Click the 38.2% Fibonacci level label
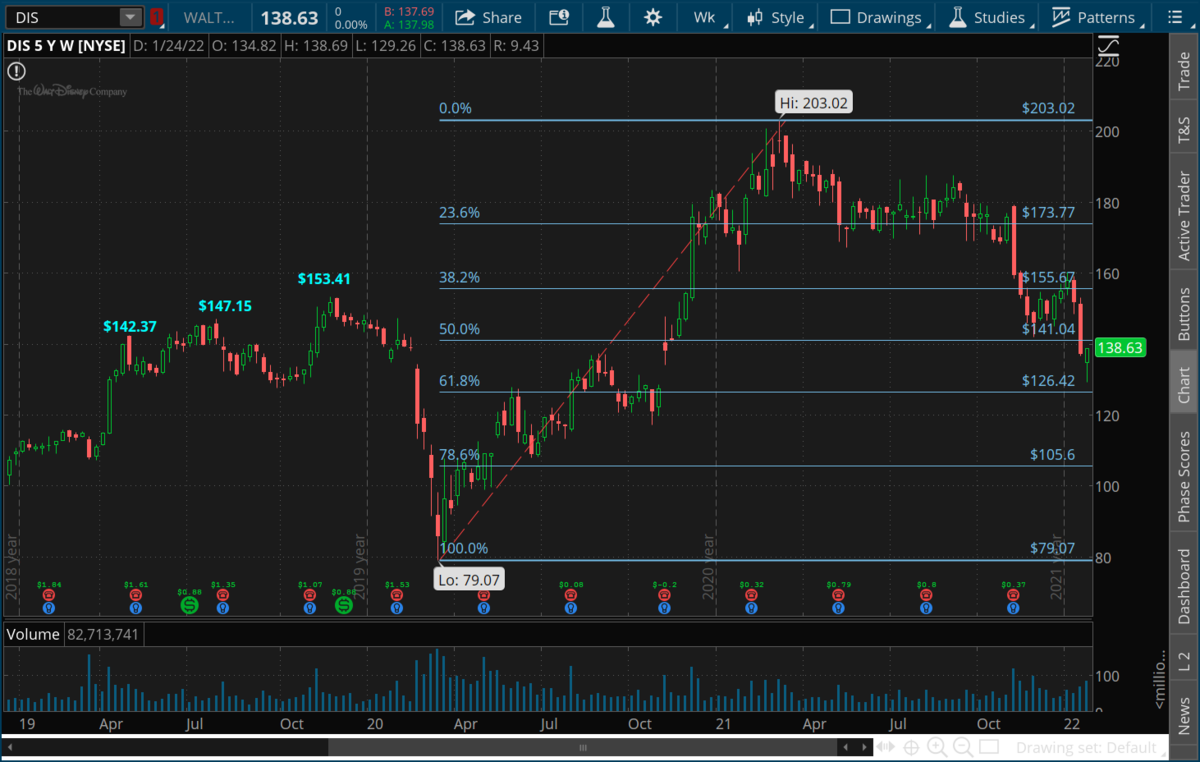The image size is (1200, 762). pos(460,277)
